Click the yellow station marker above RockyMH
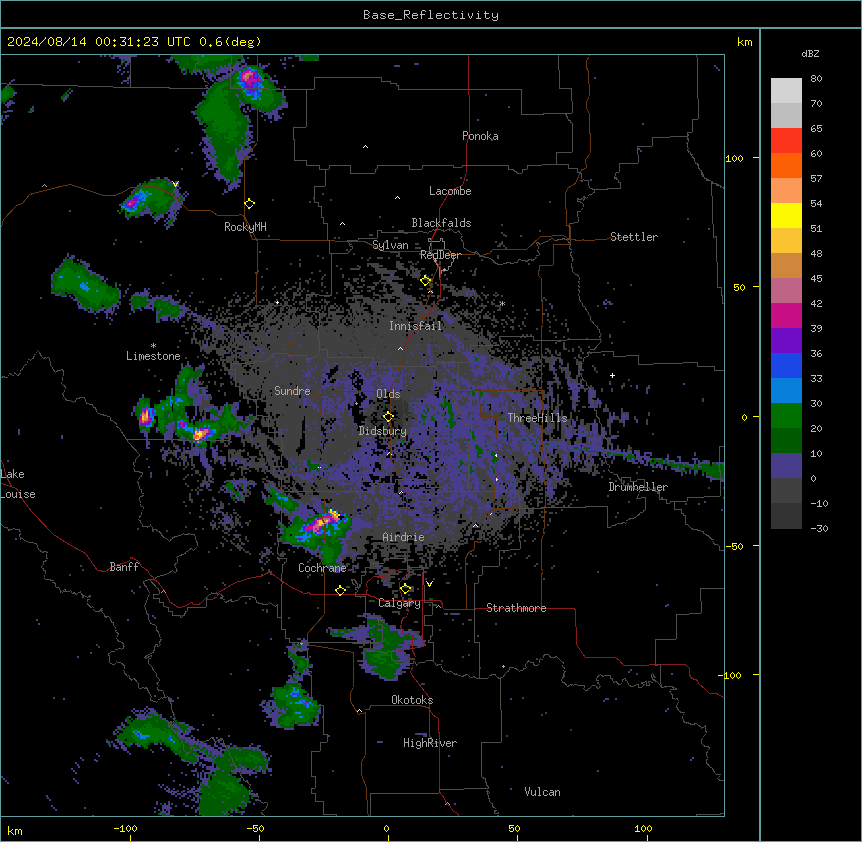This screenshot has height=842, width=862. (x=250, y=204)
